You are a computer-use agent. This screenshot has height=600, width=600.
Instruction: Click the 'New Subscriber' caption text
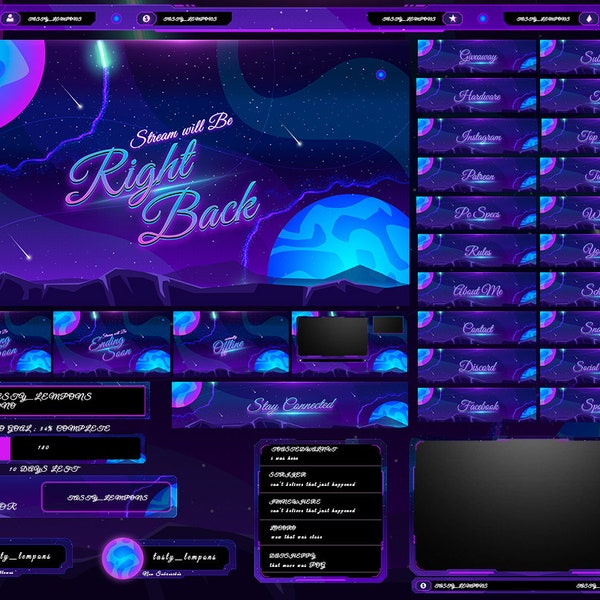[162, 574]
